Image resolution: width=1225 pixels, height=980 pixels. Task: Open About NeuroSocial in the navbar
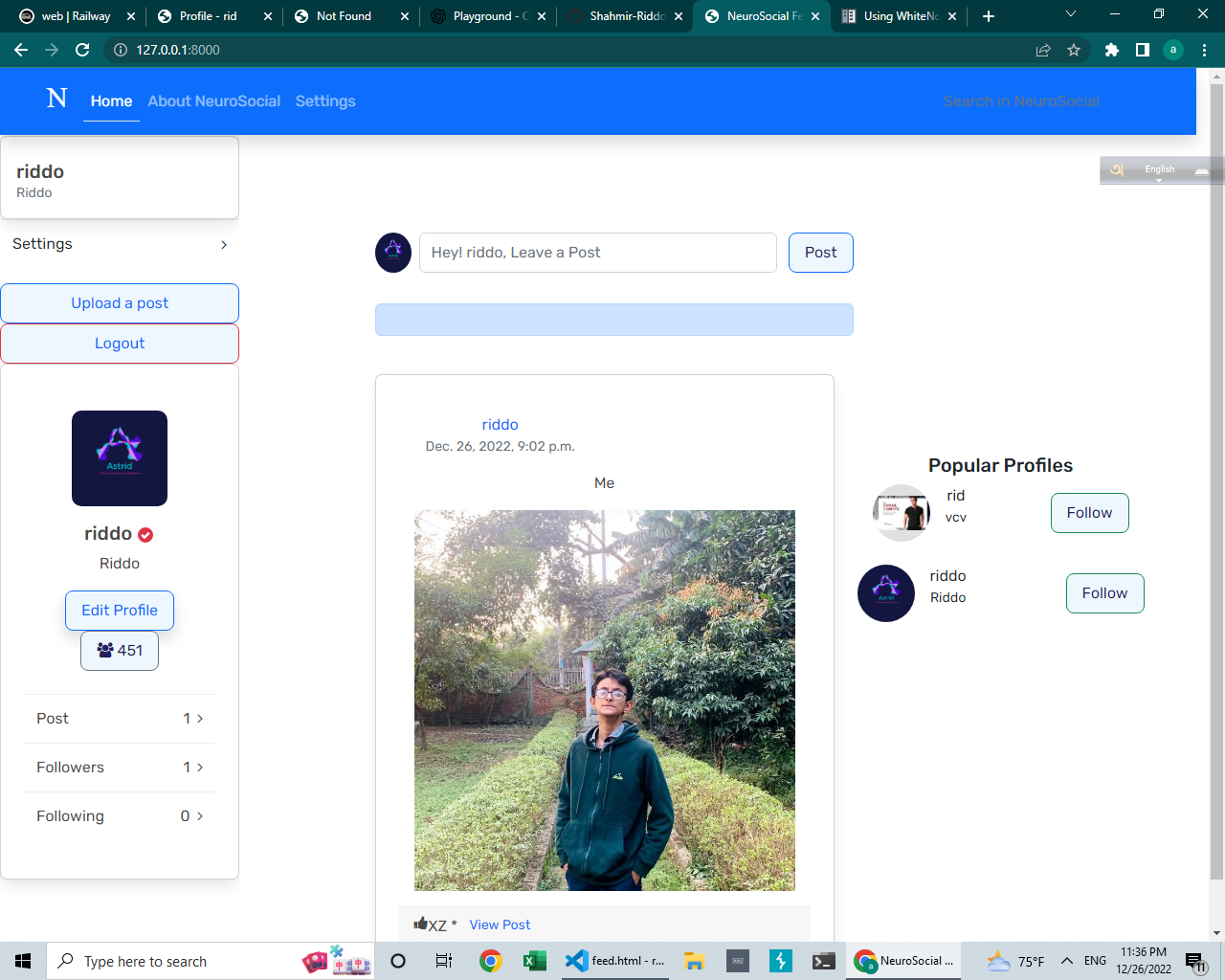[214, 100]
